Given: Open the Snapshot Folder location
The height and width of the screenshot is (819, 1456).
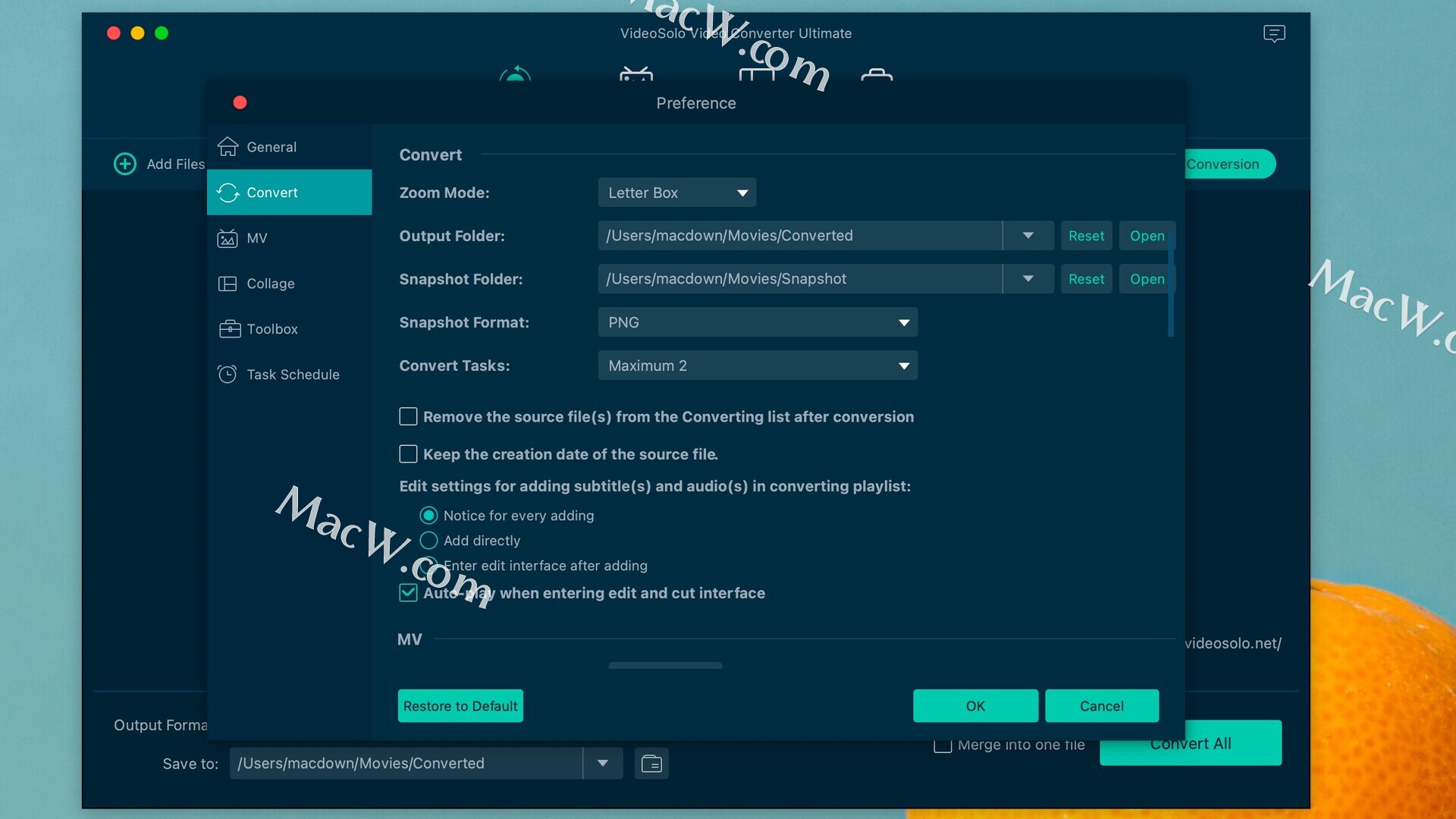Looking at the screenshot, I should [1147, 279].
